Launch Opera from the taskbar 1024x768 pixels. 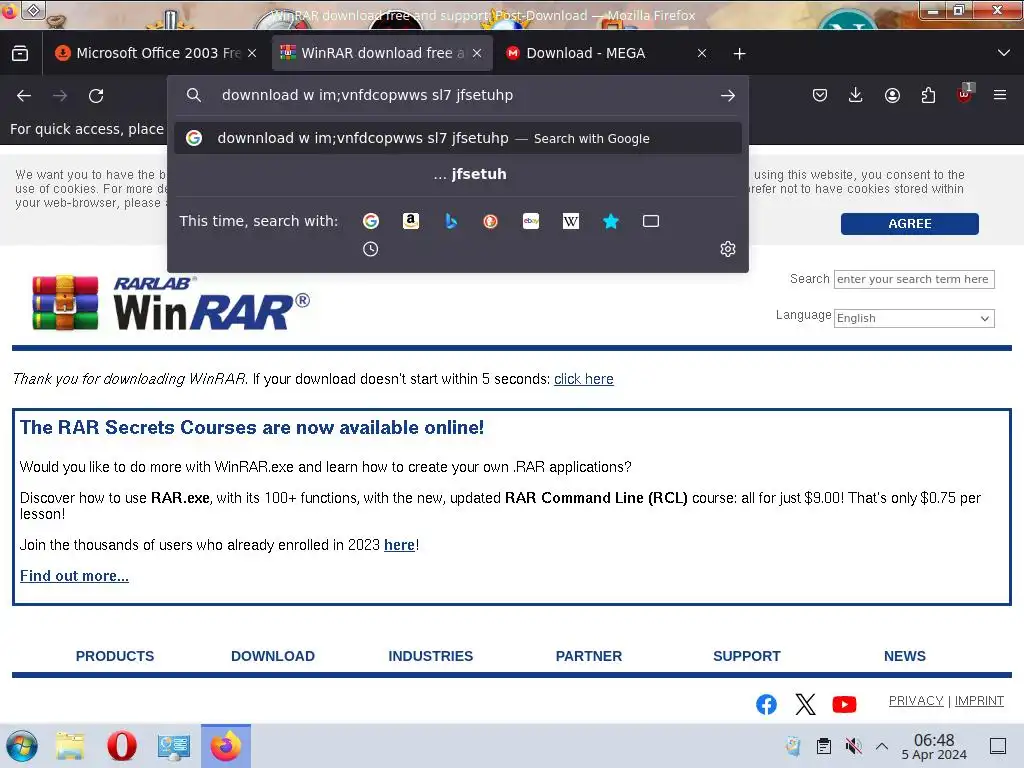tap(121, 746)
